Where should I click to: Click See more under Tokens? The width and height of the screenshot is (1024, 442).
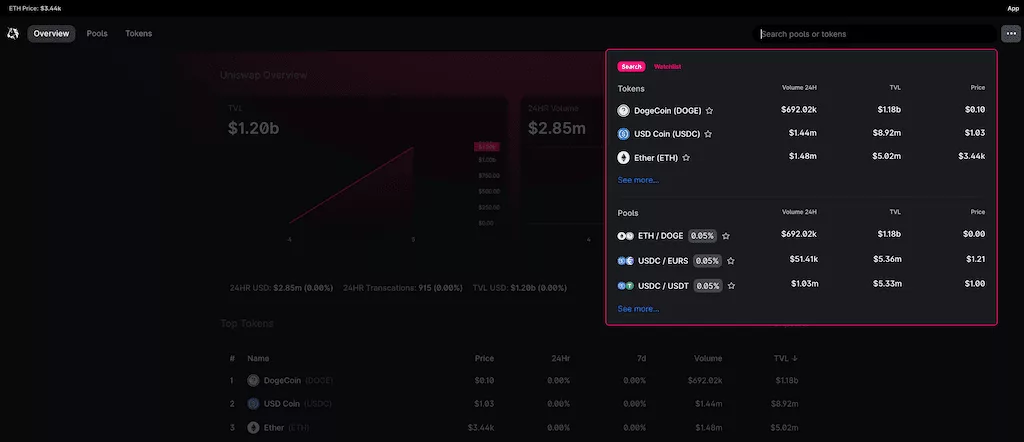pyautogui.click(x=638, y=180)
